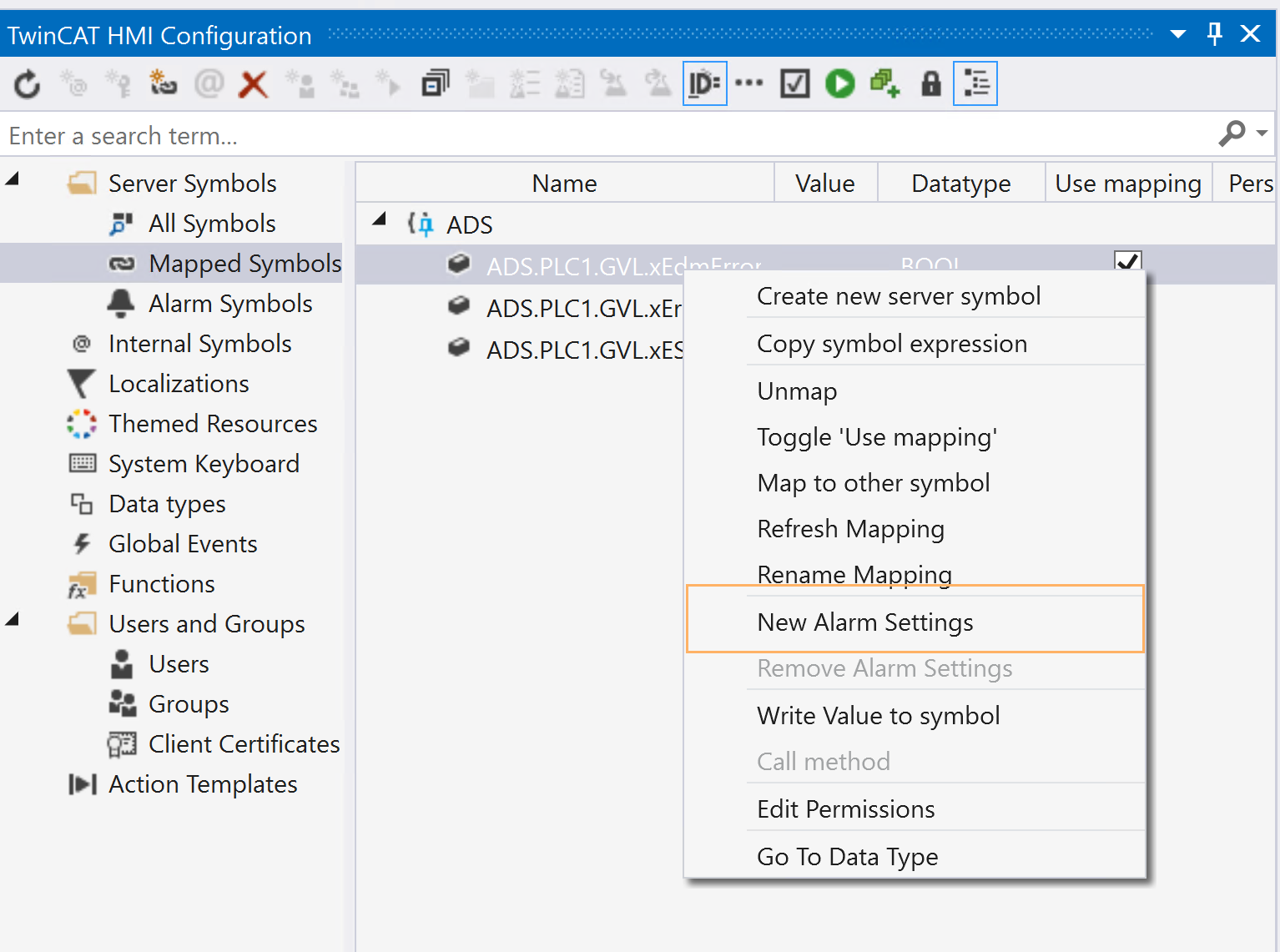Choose Map to other symbol

pos(874,483)
